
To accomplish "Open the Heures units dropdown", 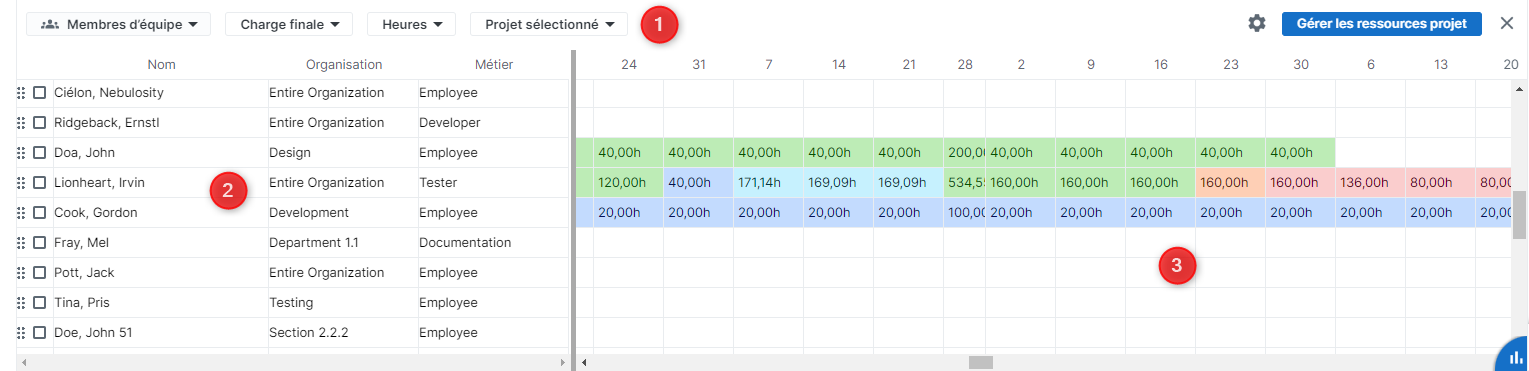I will (x=411, y=24).
